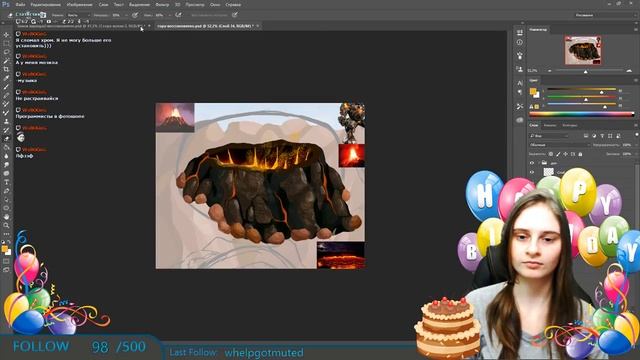
Task: Toggle Quick Mask mode
Action: (6, 261)
